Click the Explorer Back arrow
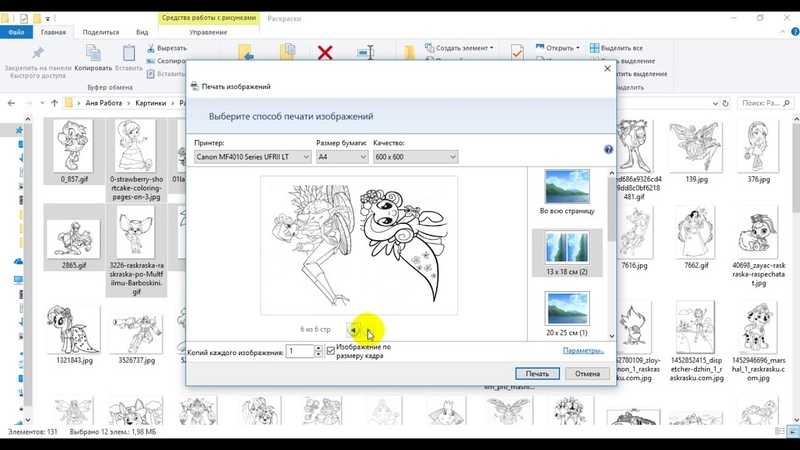Image resolution: width=800 pixels, height=450 pixels. pos(11,103)
